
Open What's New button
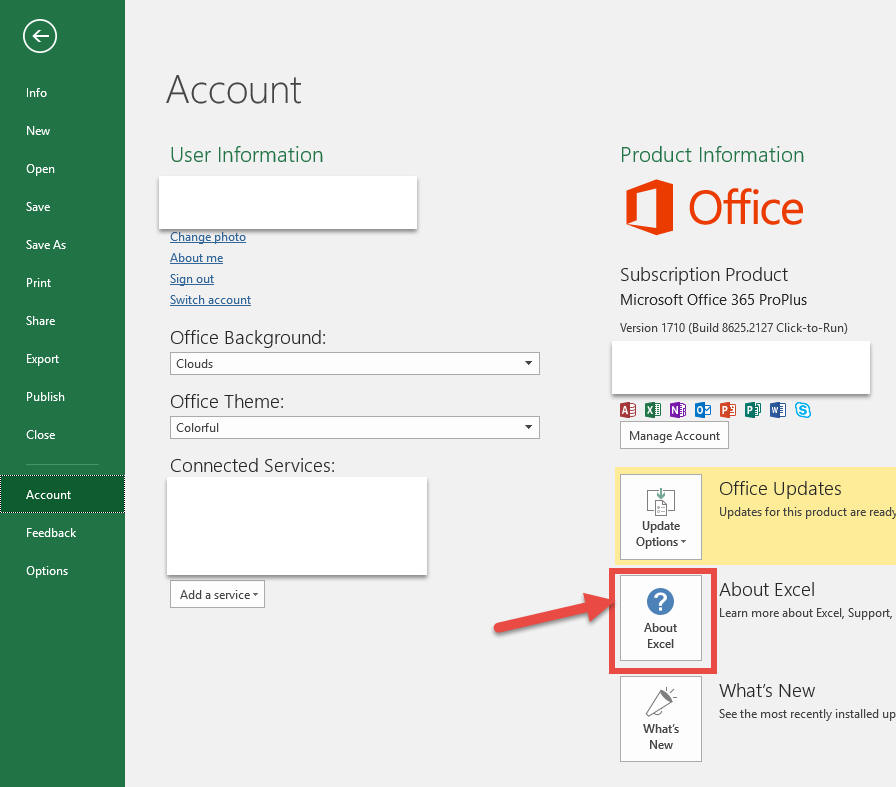click(x=661, y=719)
